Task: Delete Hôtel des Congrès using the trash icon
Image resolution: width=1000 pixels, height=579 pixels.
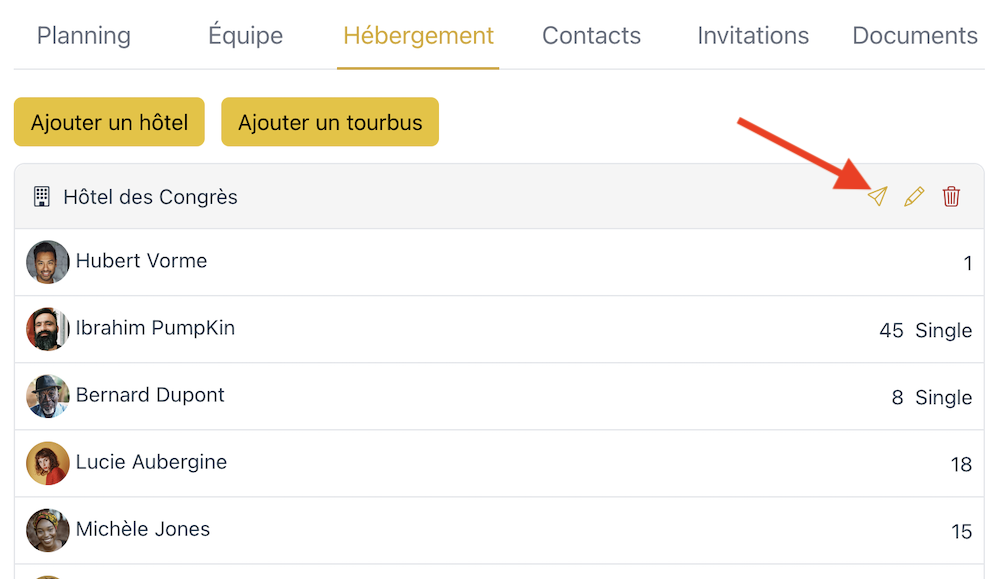Action: pyautogui.click(x=951, y=196)
